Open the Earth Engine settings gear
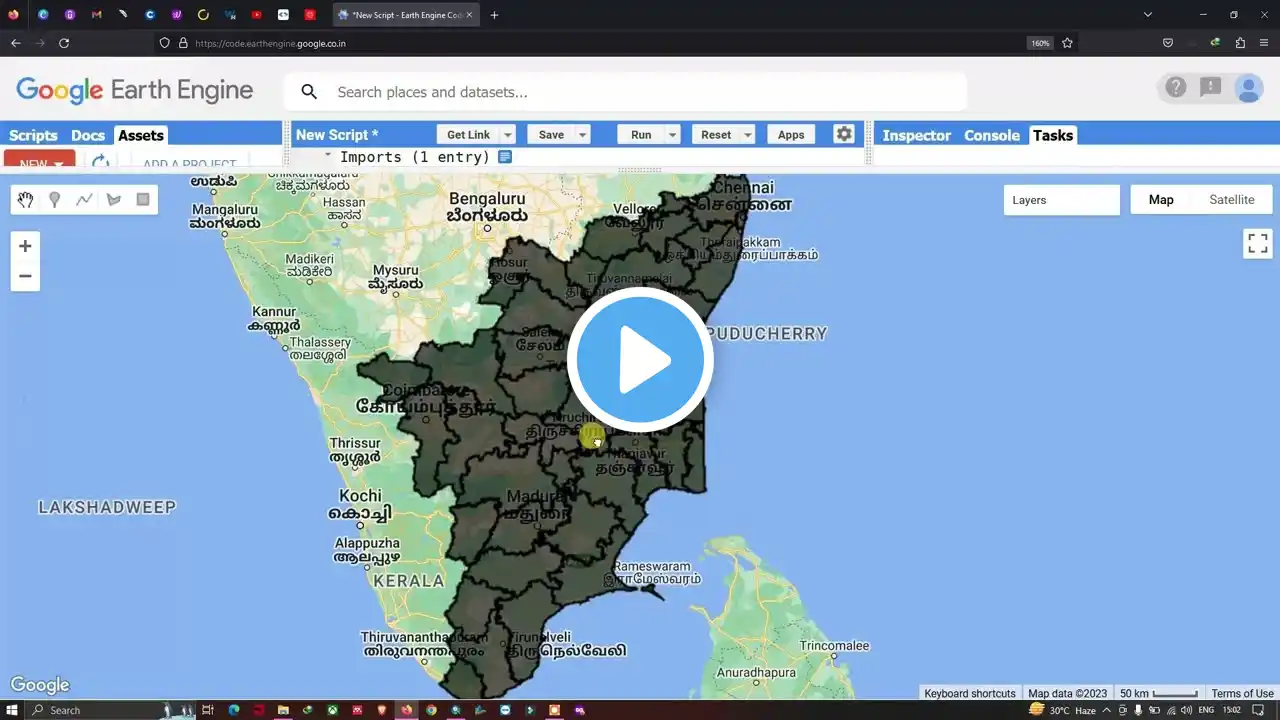 pos(844,134)
